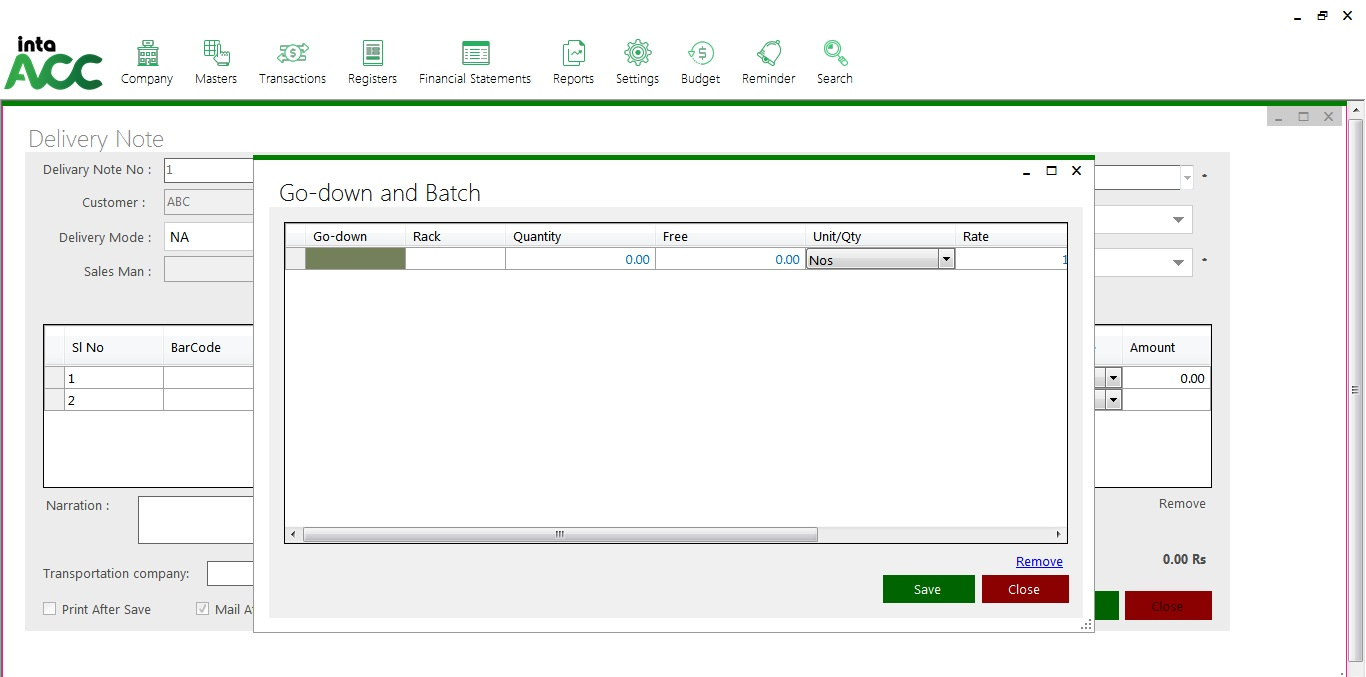
Task: Open Financial Statements icon
Action: coord(475,54)
